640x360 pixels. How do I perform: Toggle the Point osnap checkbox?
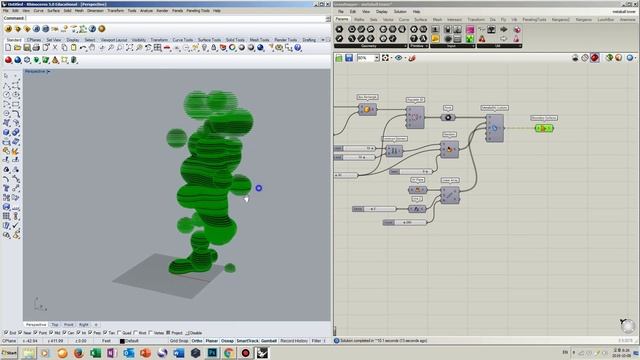pos(36,333)
